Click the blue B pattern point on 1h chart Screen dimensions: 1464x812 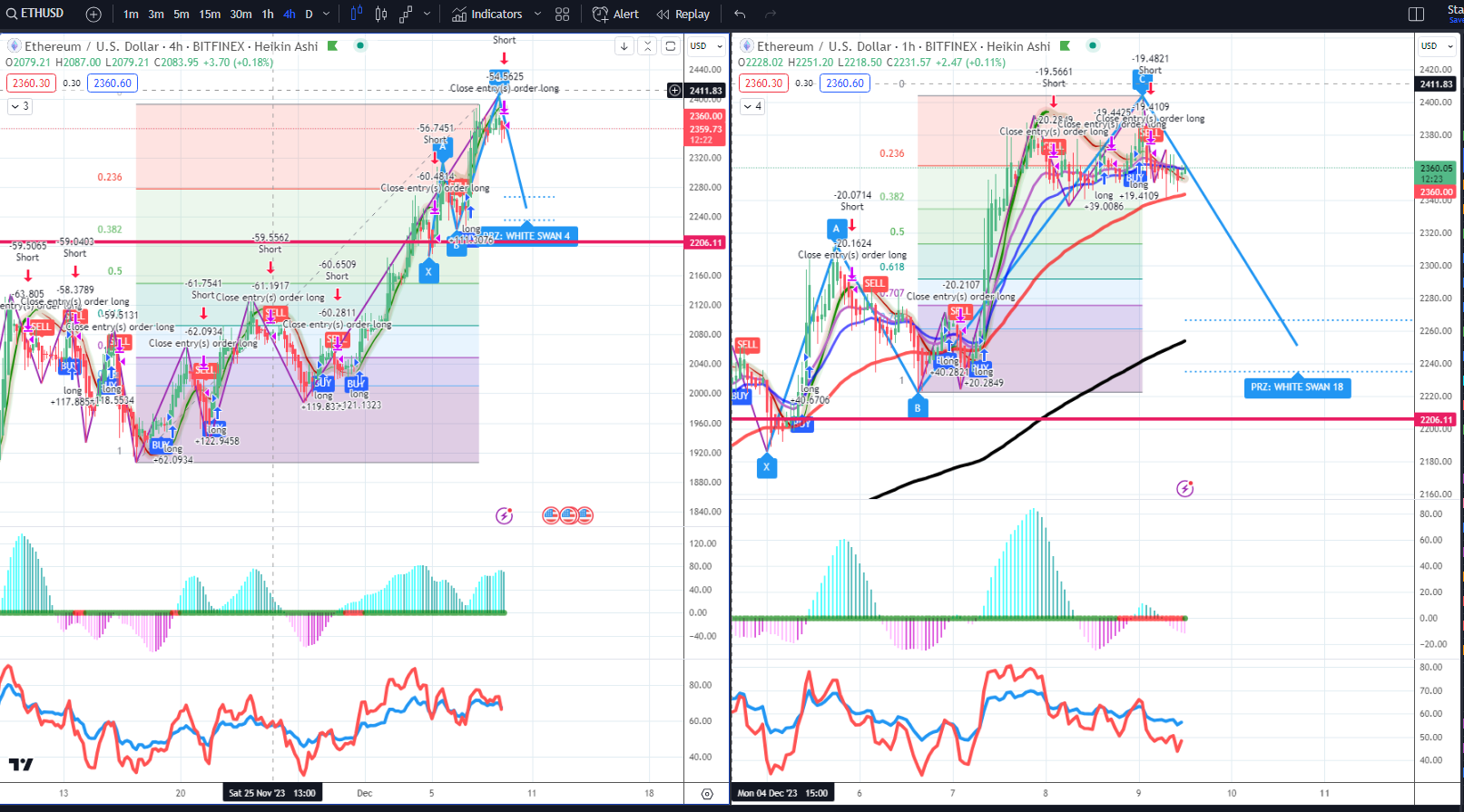[x=918, y=408]
